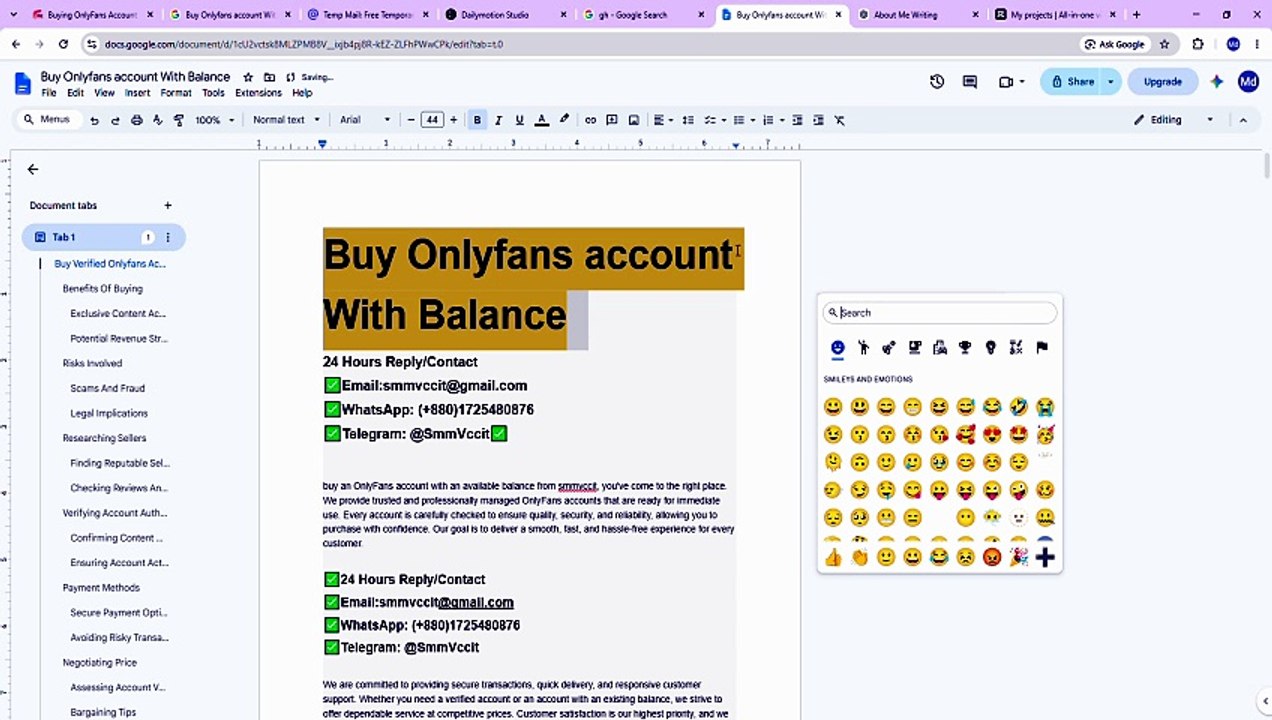
Task: Decrease font size with the minus button
Action: [410, 120]
